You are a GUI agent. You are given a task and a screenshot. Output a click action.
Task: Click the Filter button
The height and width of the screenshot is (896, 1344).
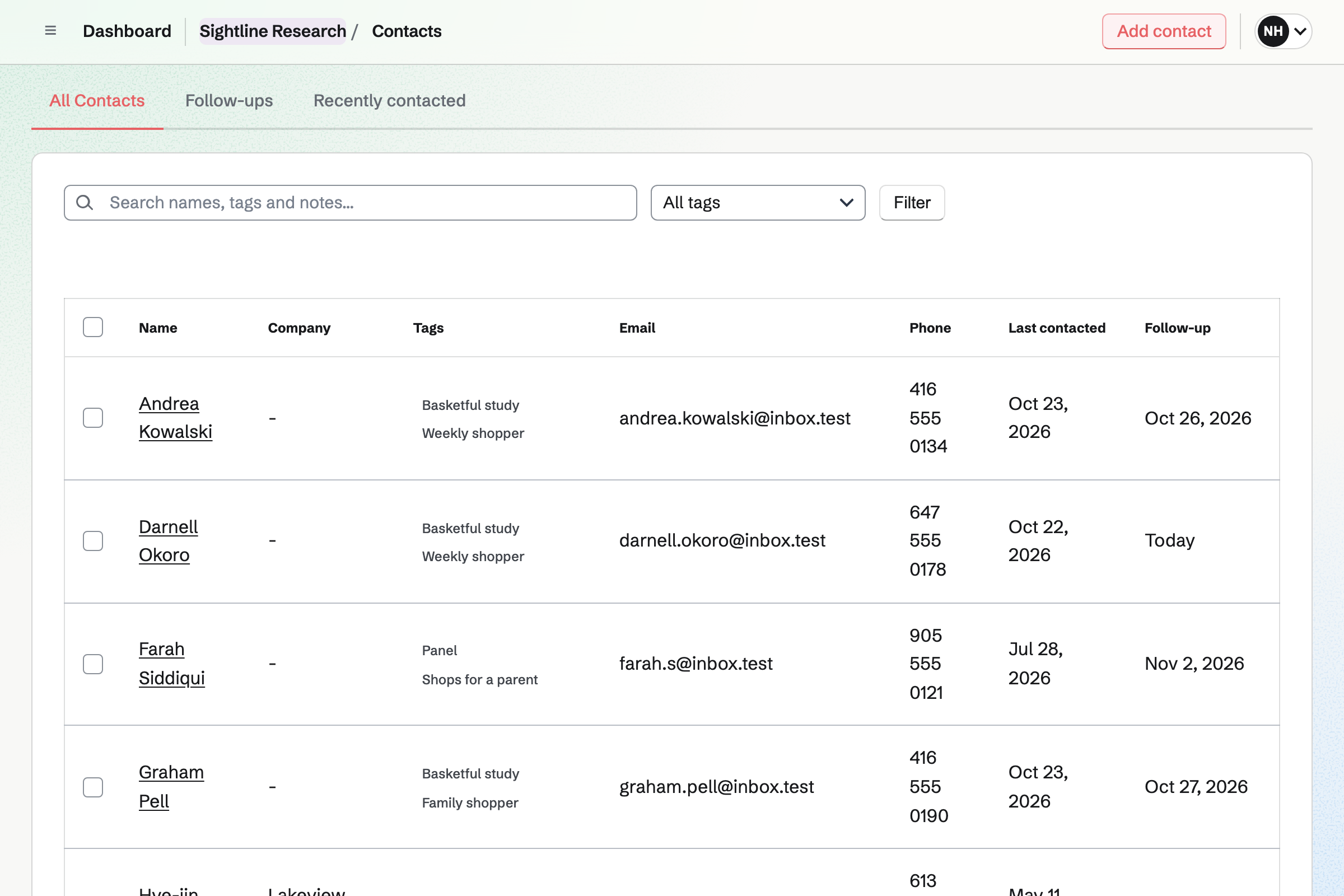tap(912, 202)
